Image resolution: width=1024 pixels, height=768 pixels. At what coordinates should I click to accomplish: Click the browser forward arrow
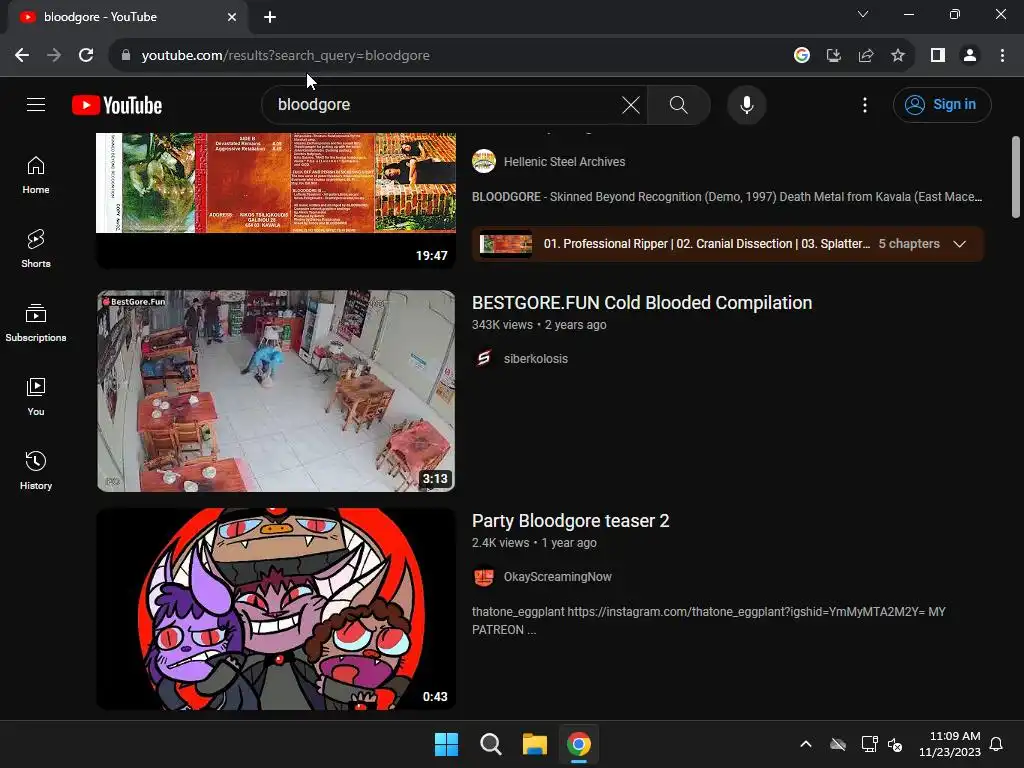(x=54, y=56)
